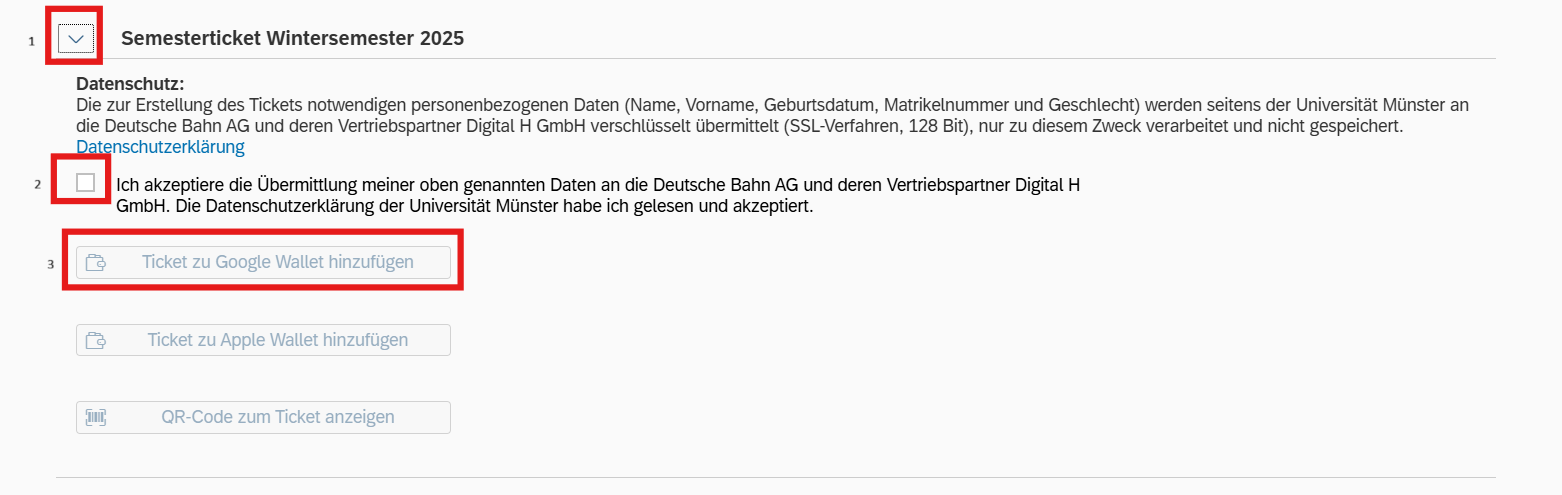Click step number 3 beside Google Wallet
Viewport: 1562px width, 495px height.
tap(50, 264)
